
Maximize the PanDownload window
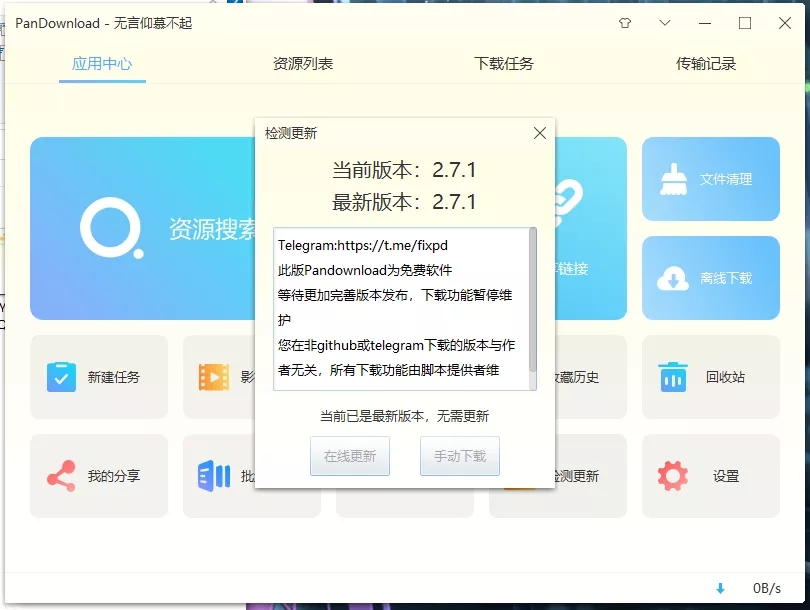coord(745,23)
